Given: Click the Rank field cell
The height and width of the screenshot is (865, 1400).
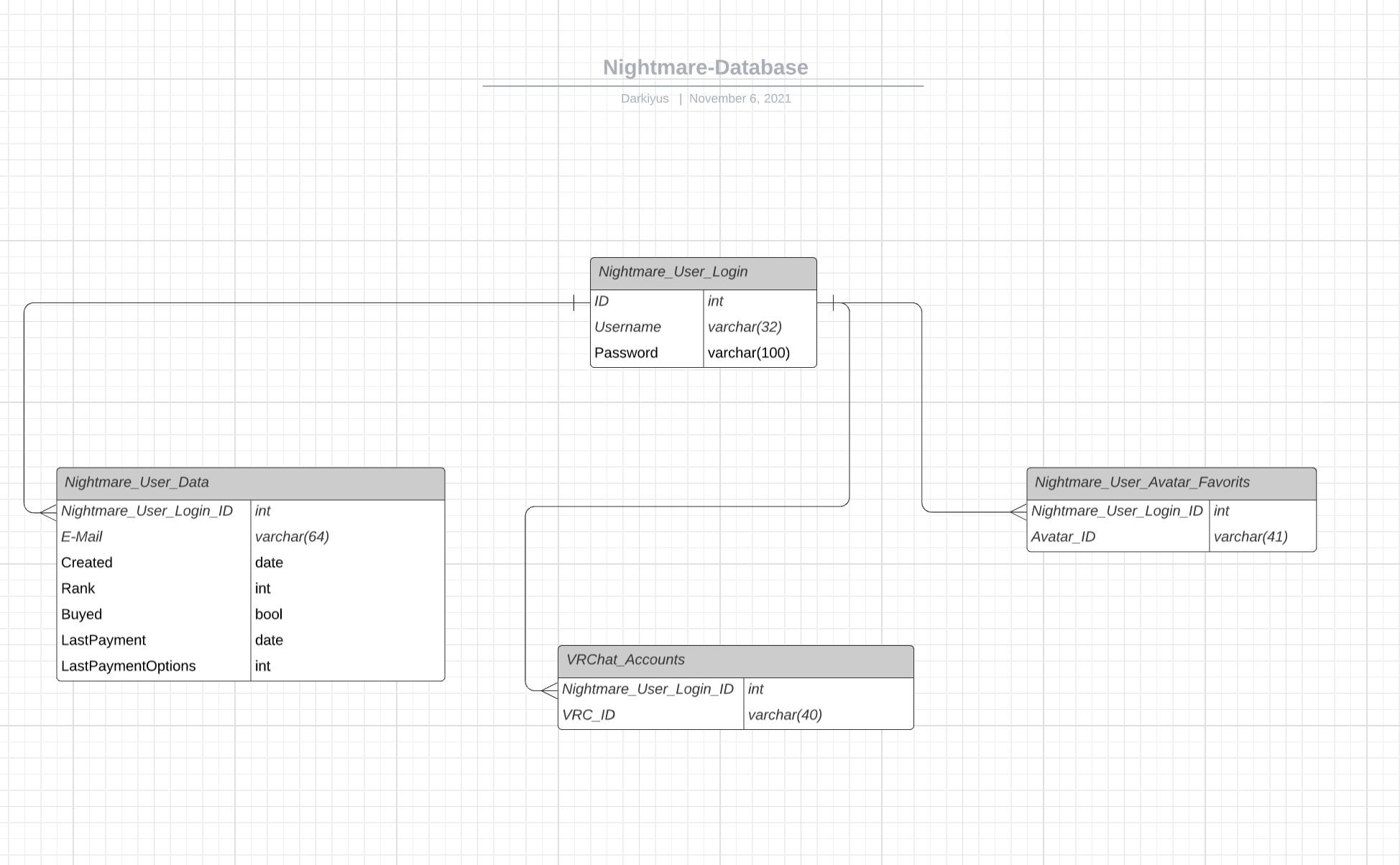Looking at the screenshot, I should point(154,589).
